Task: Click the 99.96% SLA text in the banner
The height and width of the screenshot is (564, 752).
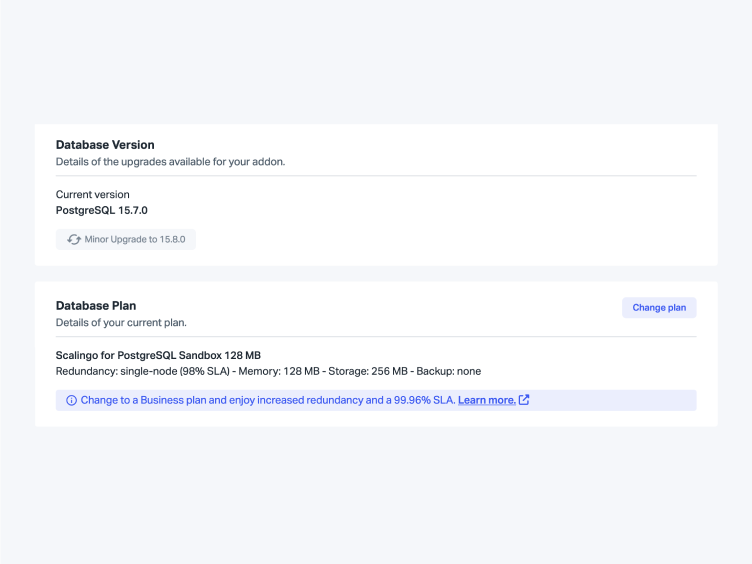Action: 423,400
